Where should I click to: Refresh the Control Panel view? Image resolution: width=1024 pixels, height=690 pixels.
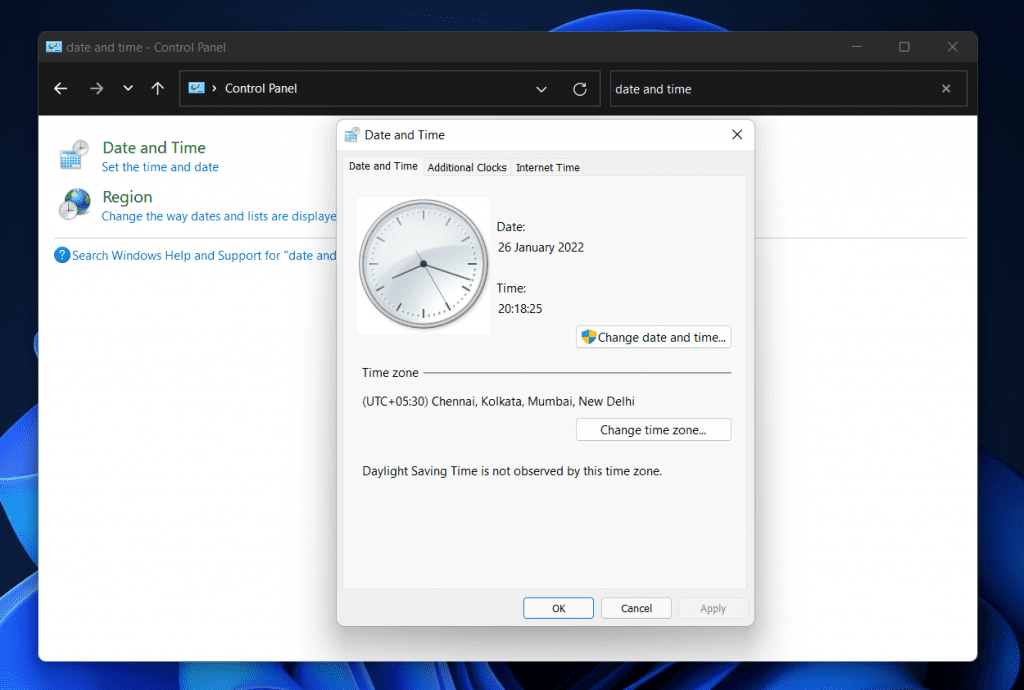pos(580,88)
